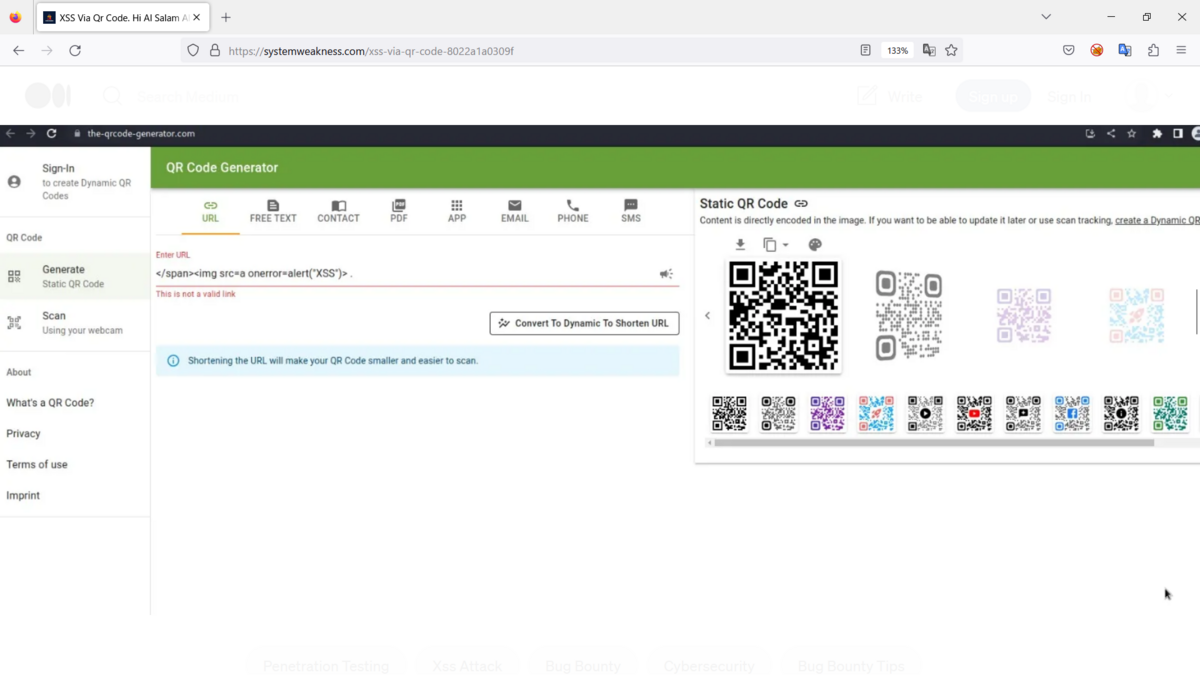1200x675 pixels.
Task: Select the large purple QR style preview
Action: point(1024,315)
